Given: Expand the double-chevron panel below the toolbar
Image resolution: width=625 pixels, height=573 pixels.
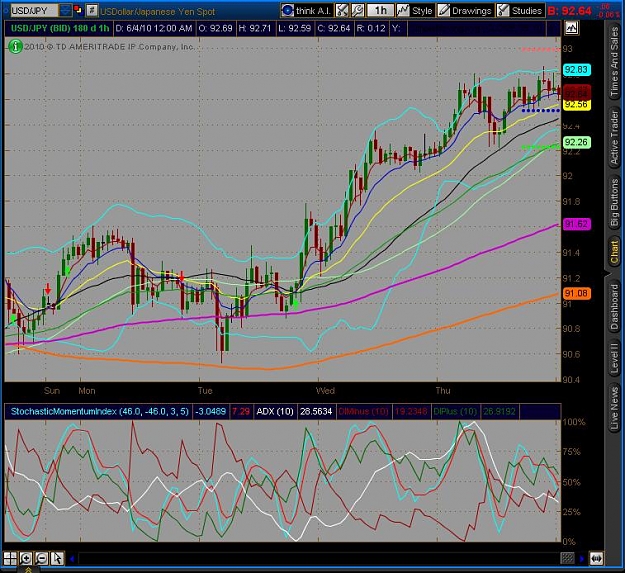Looking at the screenshot, I should (29, 570).
